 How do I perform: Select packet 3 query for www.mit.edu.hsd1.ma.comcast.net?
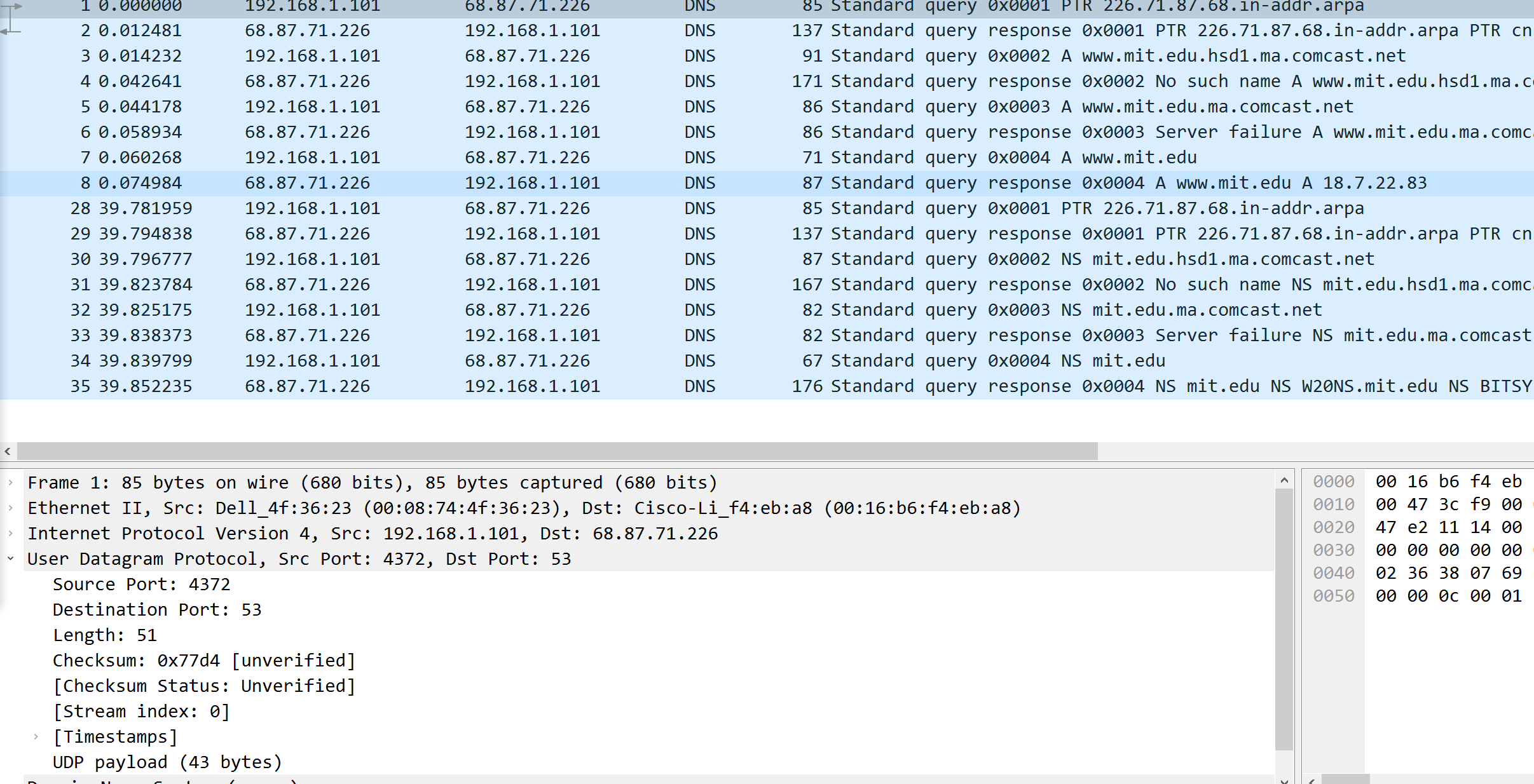(767, 56)
